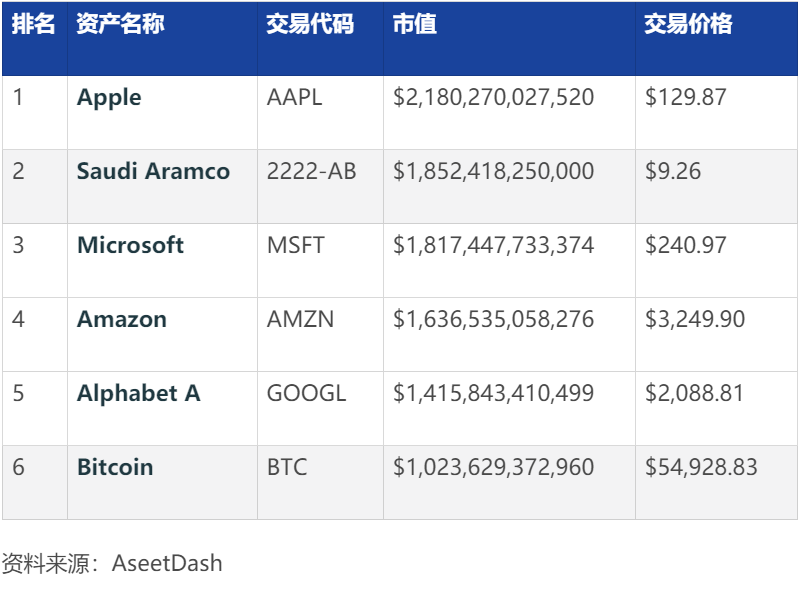The height and width of the screenshot is (602, 803).
Task: Click the 市值 column header
Action: click(x=415, y=25)
